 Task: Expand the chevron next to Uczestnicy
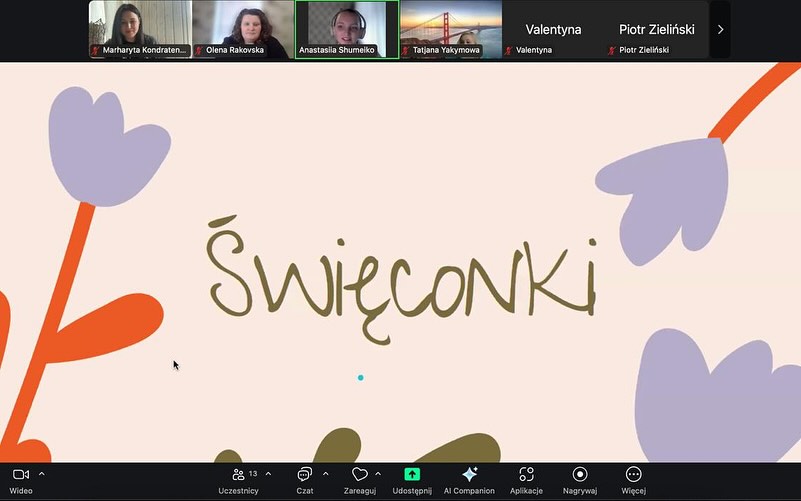(268, 474)
